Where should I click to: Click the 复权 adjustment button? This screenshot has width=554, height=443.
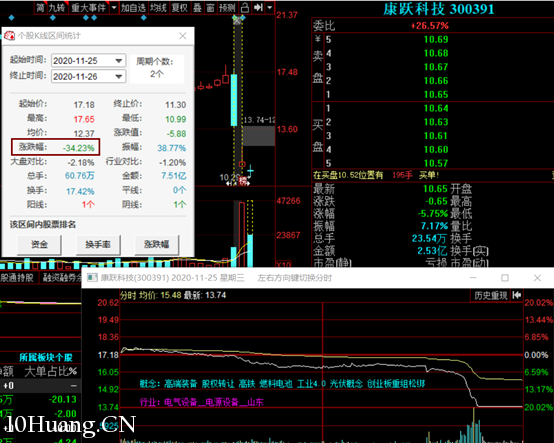pyautogui.click(x=179, y=7)
